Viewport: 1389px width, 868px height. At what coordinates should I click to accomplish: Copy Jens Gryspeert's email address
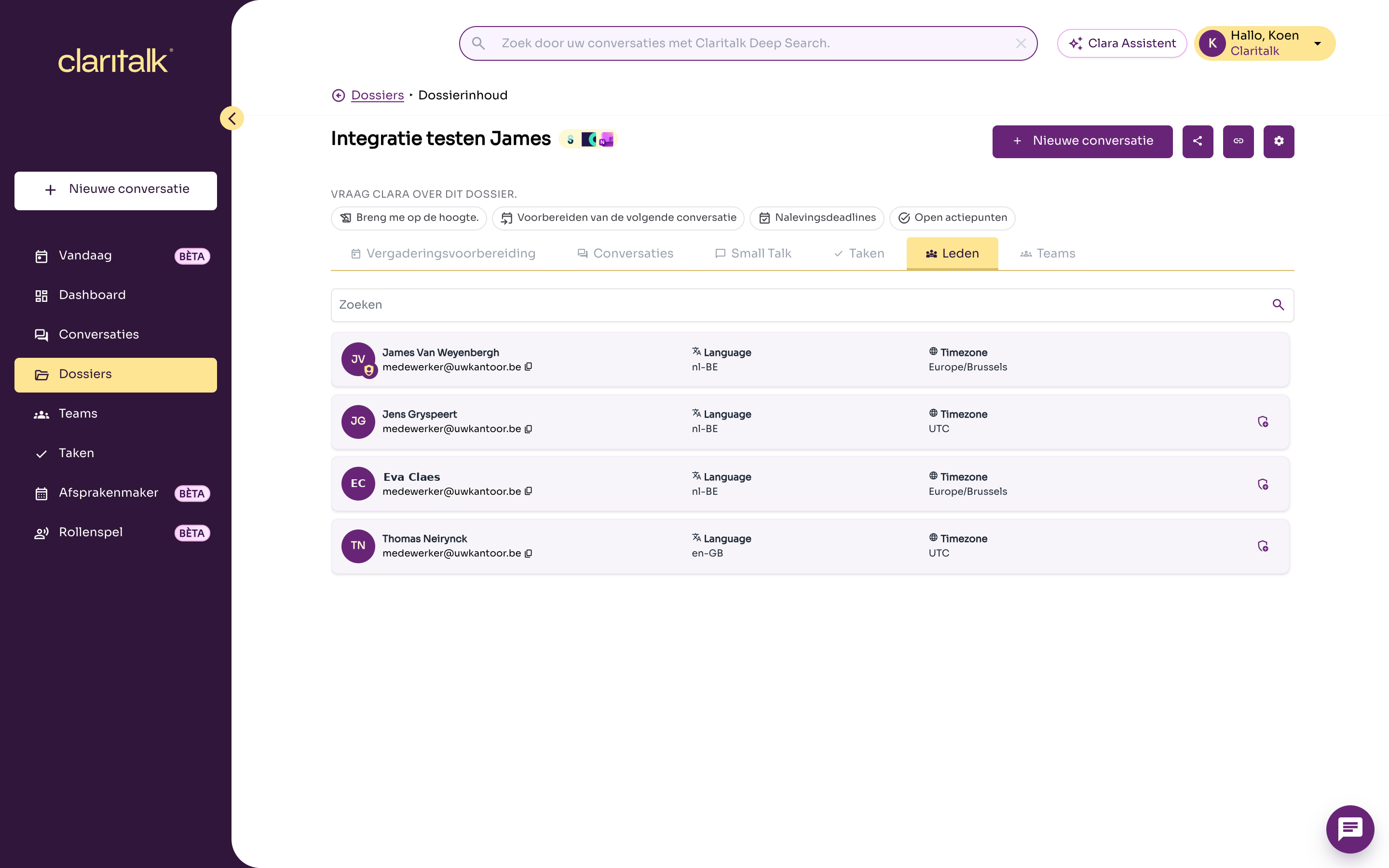point(529,429)
